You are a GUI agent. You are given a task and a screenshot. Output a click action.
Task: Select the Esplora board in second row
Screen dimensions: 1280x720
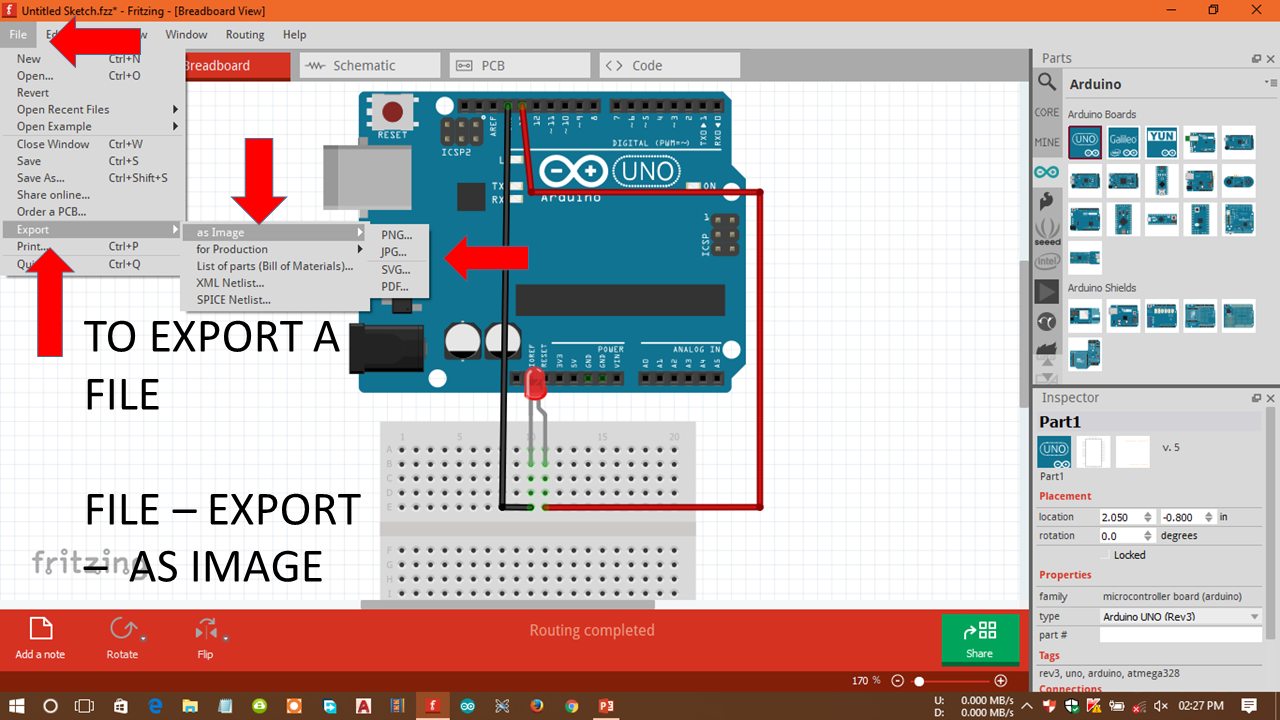[x=1238, y=181]
